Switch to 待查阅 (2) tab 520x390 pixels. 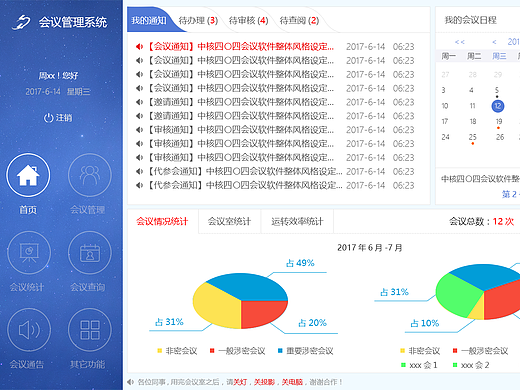coord(299,21)
